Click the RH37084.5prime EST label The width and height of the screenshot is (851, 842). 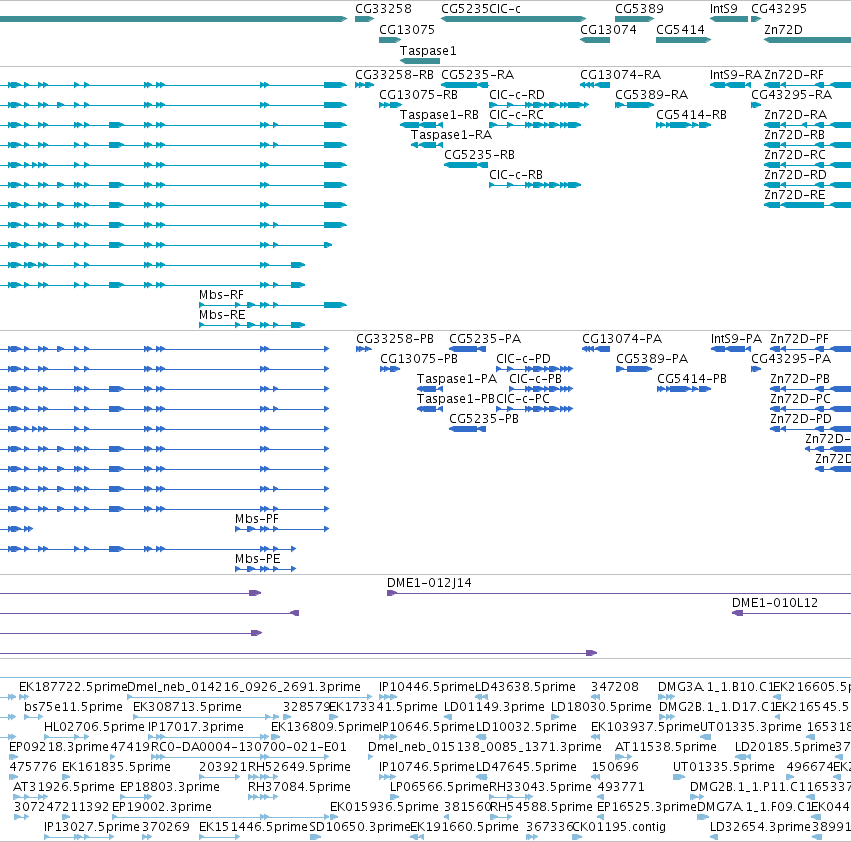click(299, 787)
